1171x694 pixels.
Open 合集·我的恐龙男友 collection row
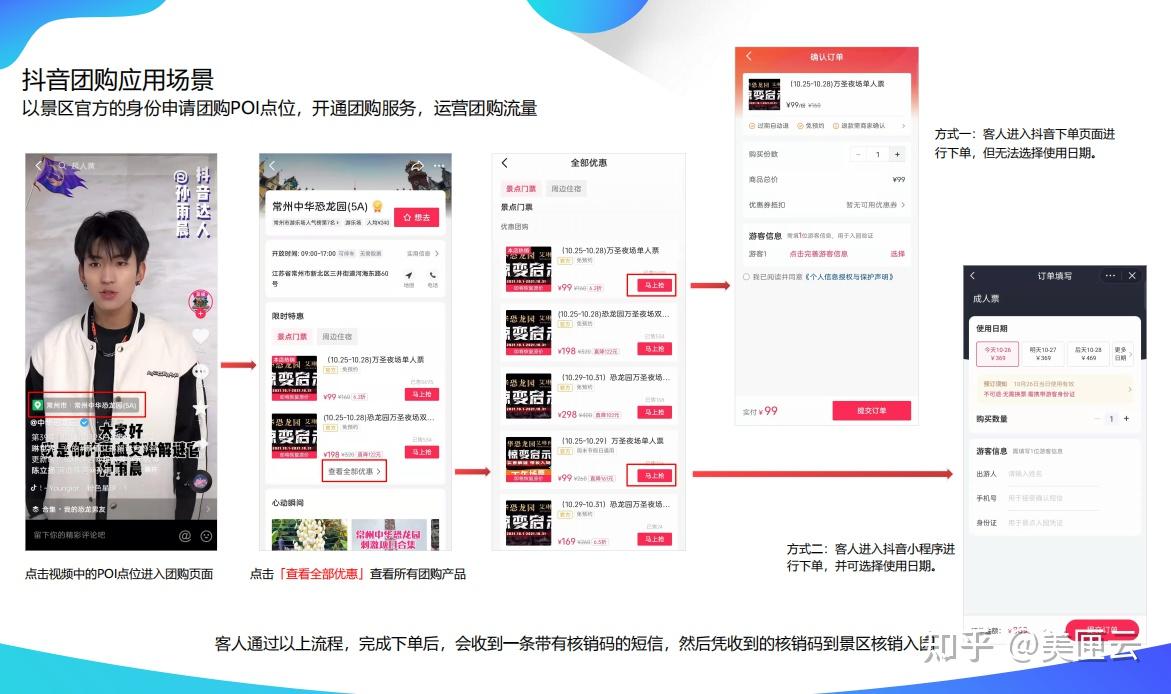(x=119, y=509)
